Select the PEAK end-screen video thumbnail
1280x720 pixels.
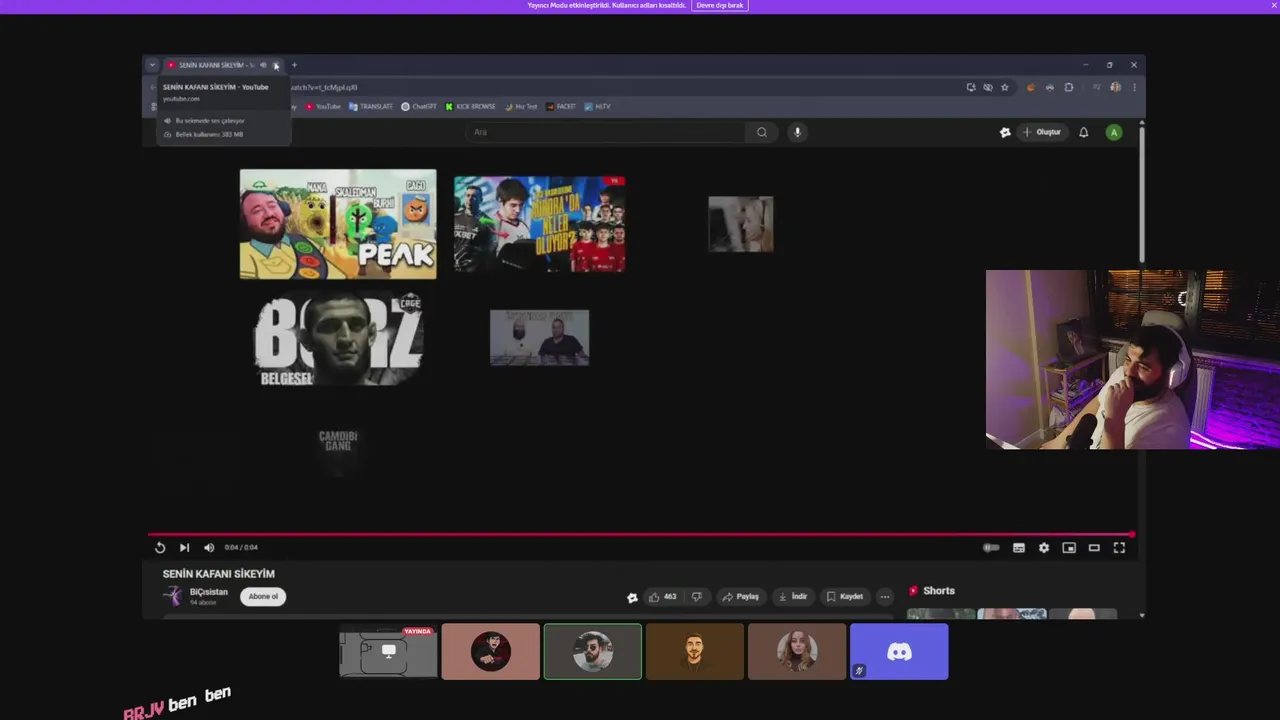pyautogui.click(x=338, y=224)
